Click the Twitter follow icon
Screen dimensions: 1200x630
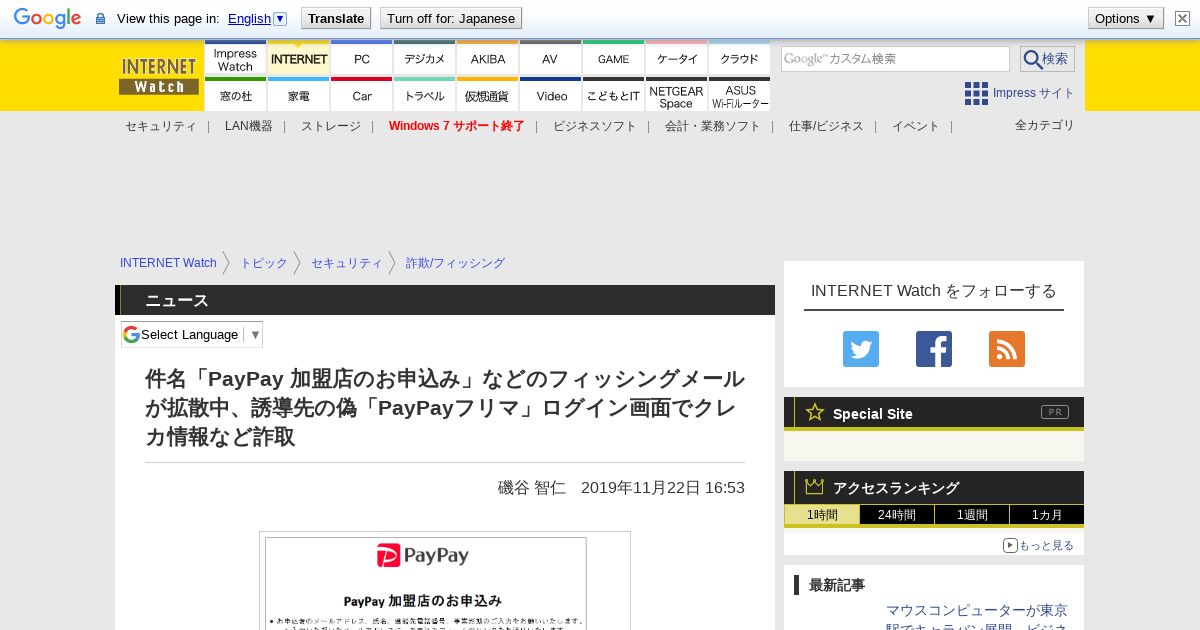[861, 349]
